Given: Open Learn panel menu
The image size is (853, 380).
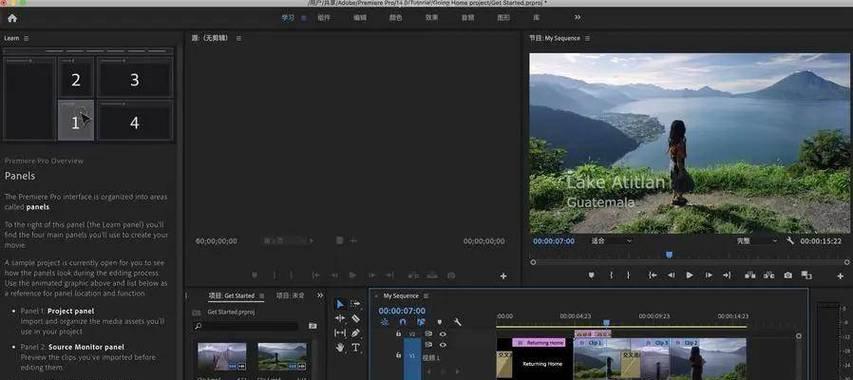Looking at the screenshot, I should click(26, 38).
